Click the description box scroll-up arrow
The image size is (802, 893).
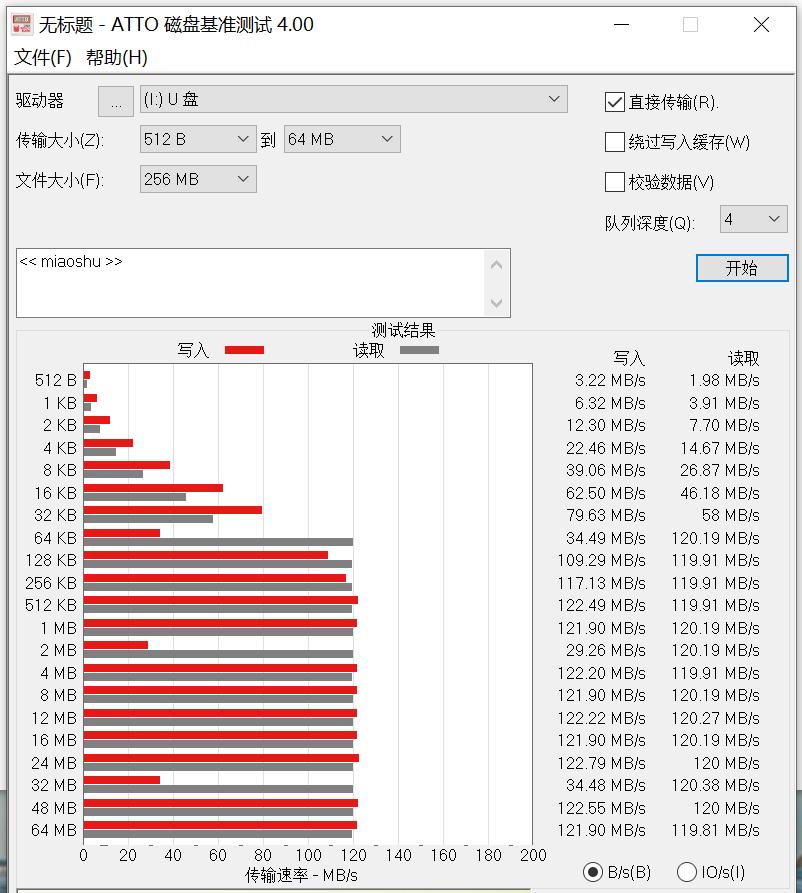[497, 262]
